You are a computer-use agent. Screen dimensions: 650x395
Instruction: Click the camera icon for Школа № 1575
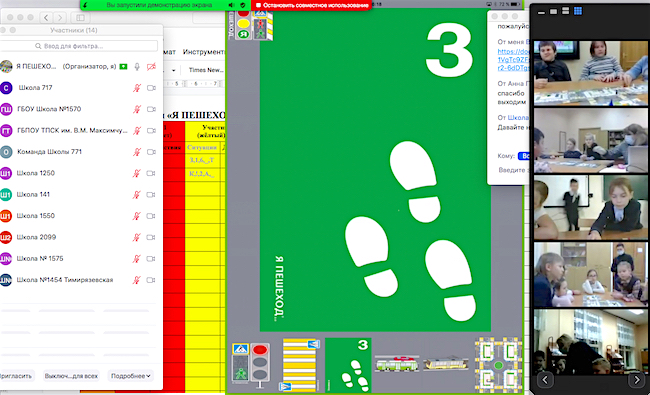pos(151,259)
